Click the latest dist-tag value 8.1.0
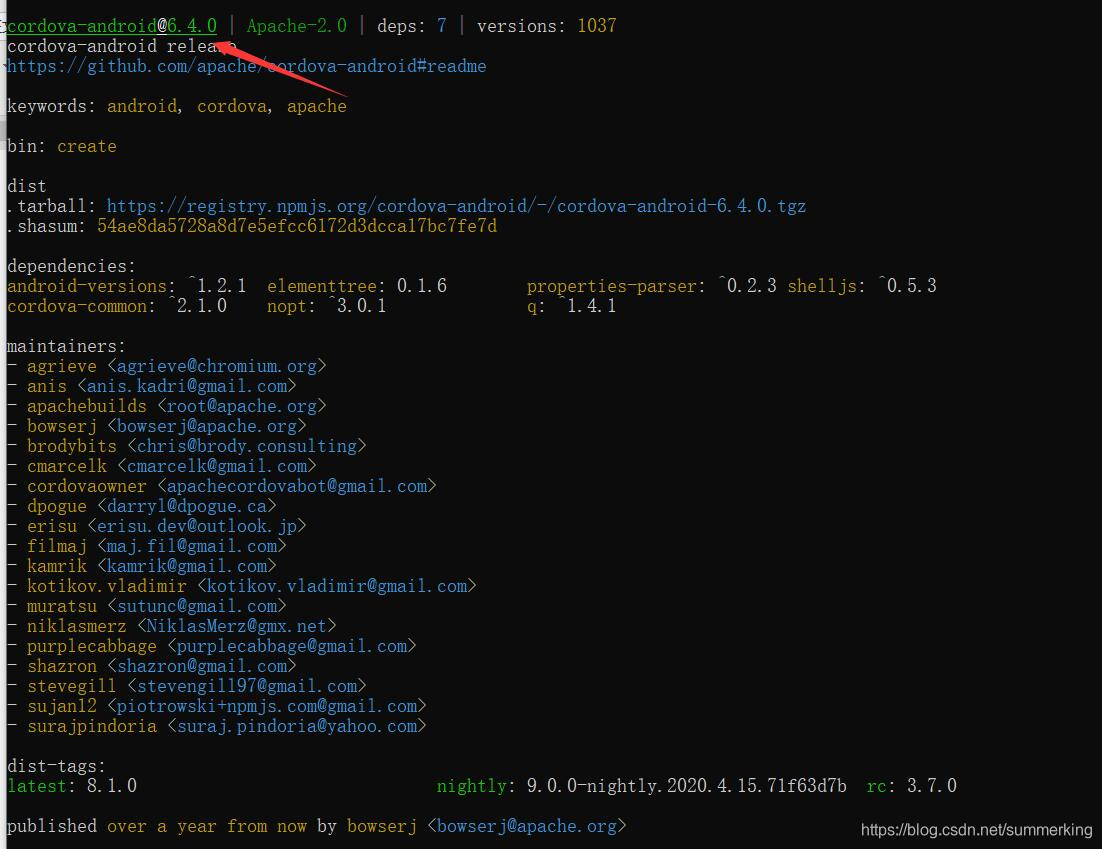 coord(112,786)
